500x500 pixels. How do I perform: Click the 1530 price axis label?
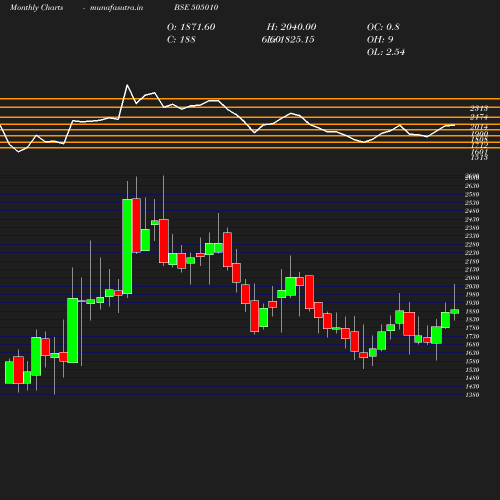point(472,370)
